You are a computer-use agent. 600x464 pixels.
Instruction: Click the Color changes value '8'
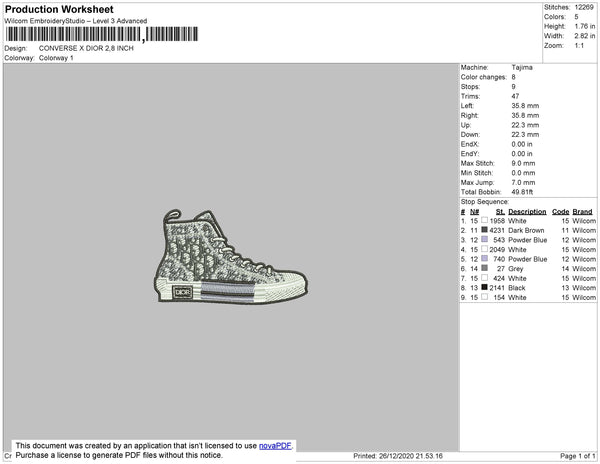[x=514, y=77]
